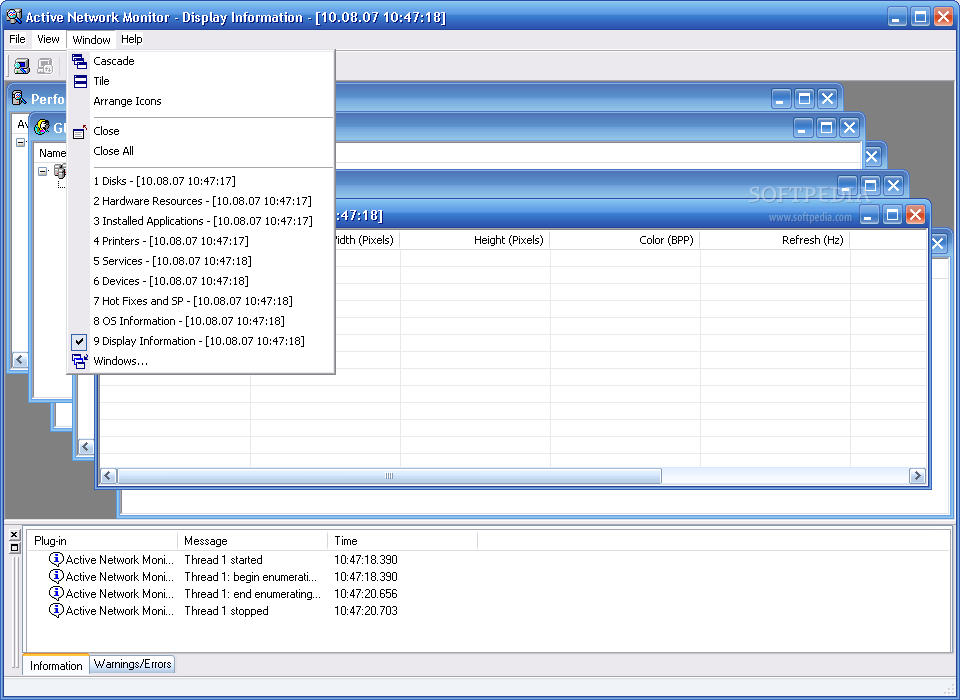
Task: Switch to the Information tab
Action: [56, 666]
